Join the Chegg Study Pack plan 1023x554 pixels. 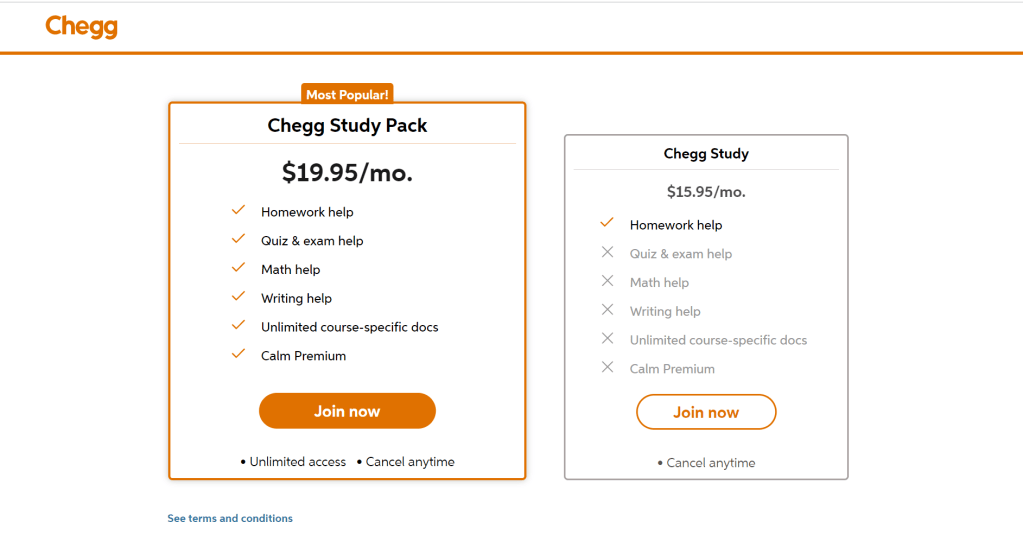[x=347, y=411]
